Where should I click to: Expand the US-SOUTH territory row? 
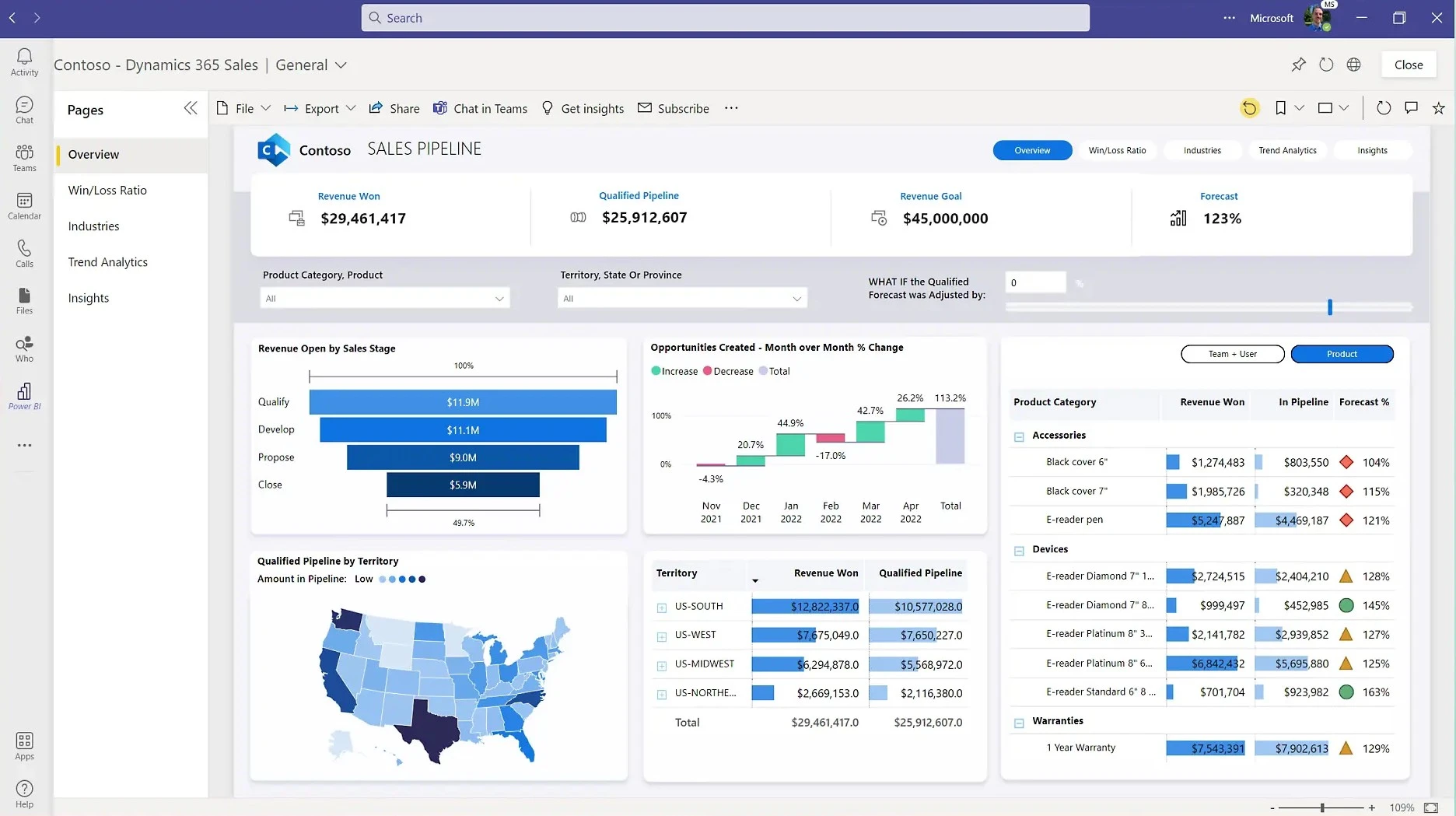click(x=662, y=606)
